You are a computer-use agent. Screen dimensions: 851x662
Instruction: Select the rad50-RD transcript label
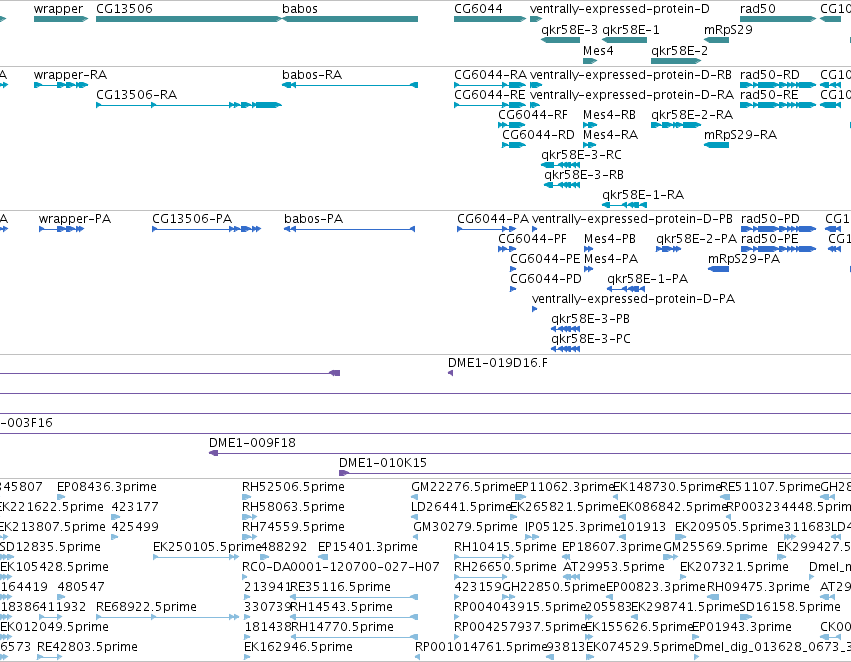coord(770,75)
